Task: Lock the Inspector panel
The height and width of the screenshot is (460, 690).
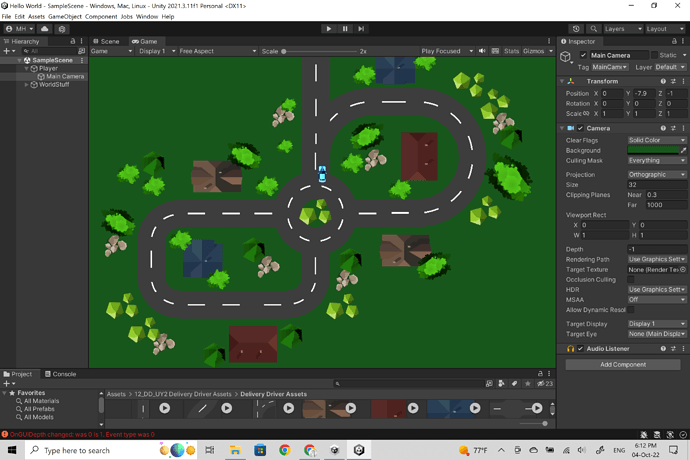Action: pos(674,41)
